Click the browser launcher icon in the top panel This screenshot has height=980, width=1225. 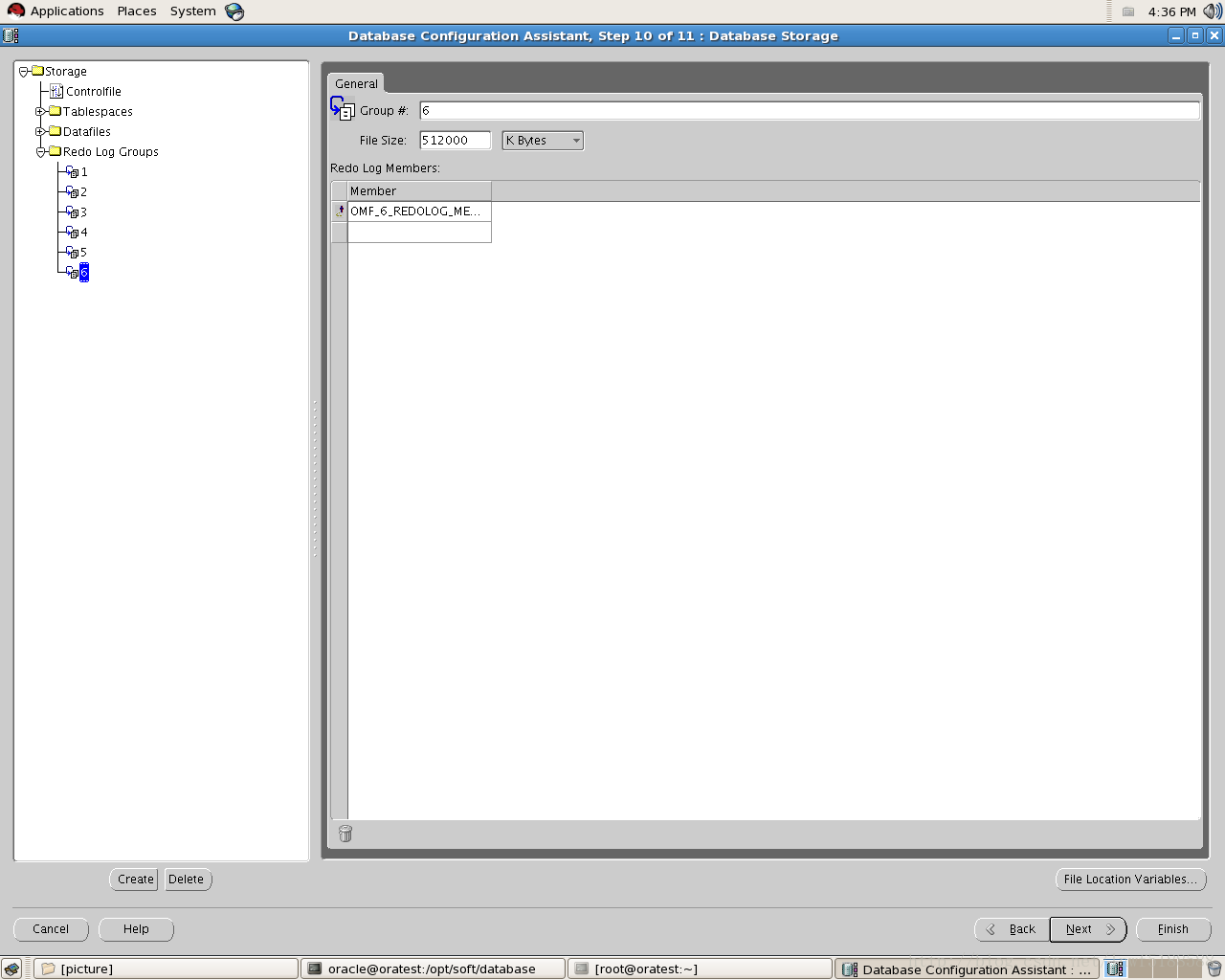pos(234,11)
